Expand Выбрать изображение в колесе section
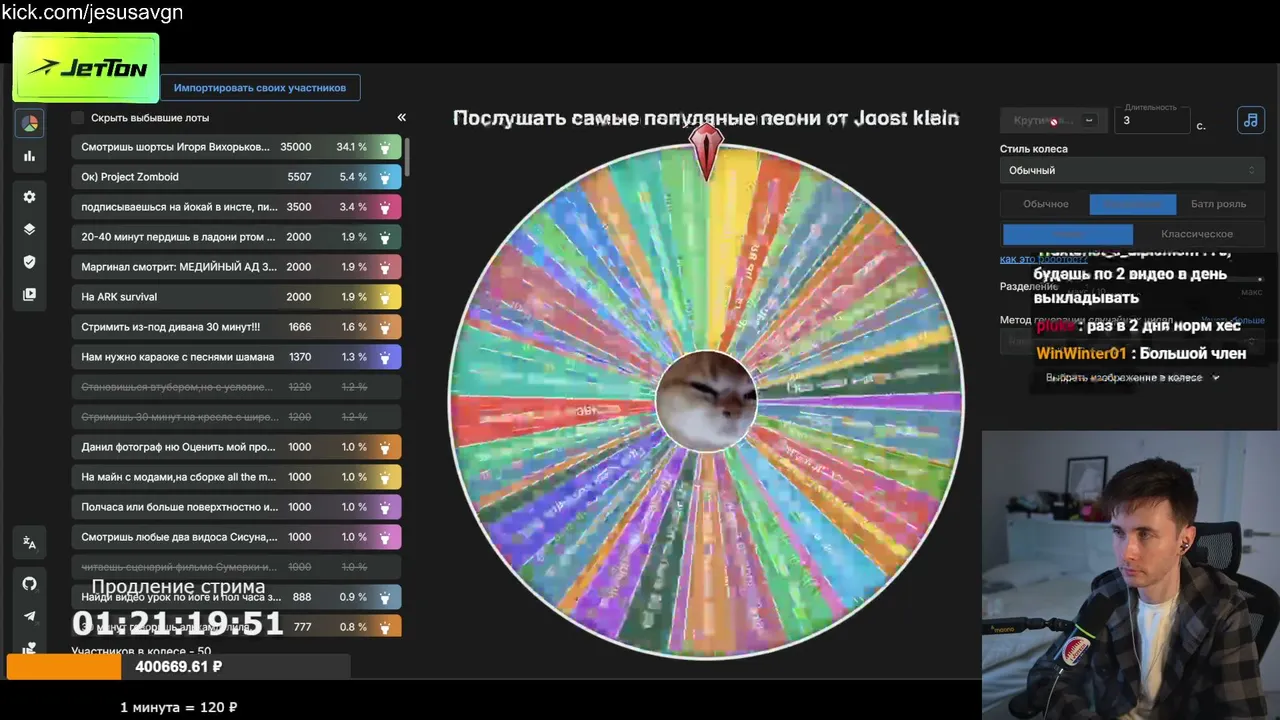Image resolution: width=1280 pixels, height=720 pixels. tap(1132, 378)
